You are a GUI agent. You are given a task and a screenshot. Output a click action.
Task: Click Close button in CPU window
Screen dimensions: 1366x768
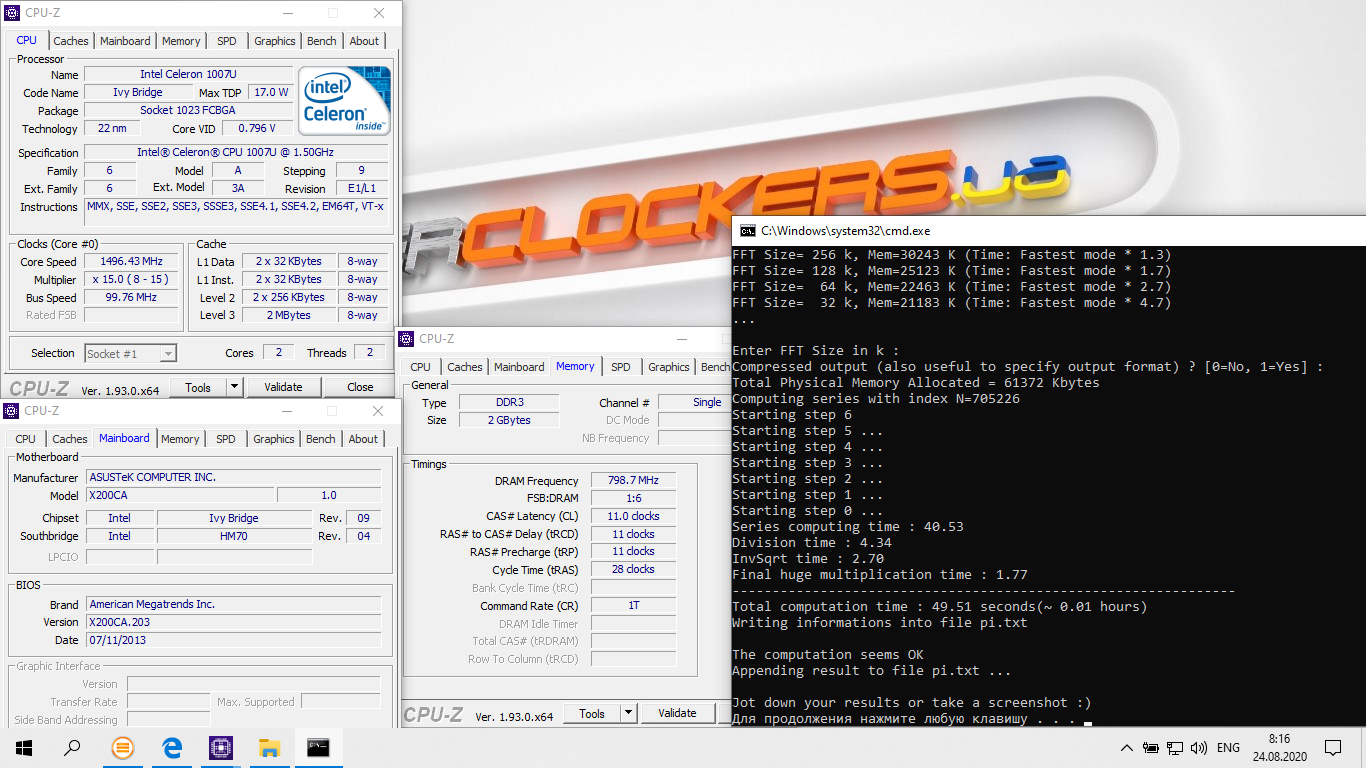360,387
